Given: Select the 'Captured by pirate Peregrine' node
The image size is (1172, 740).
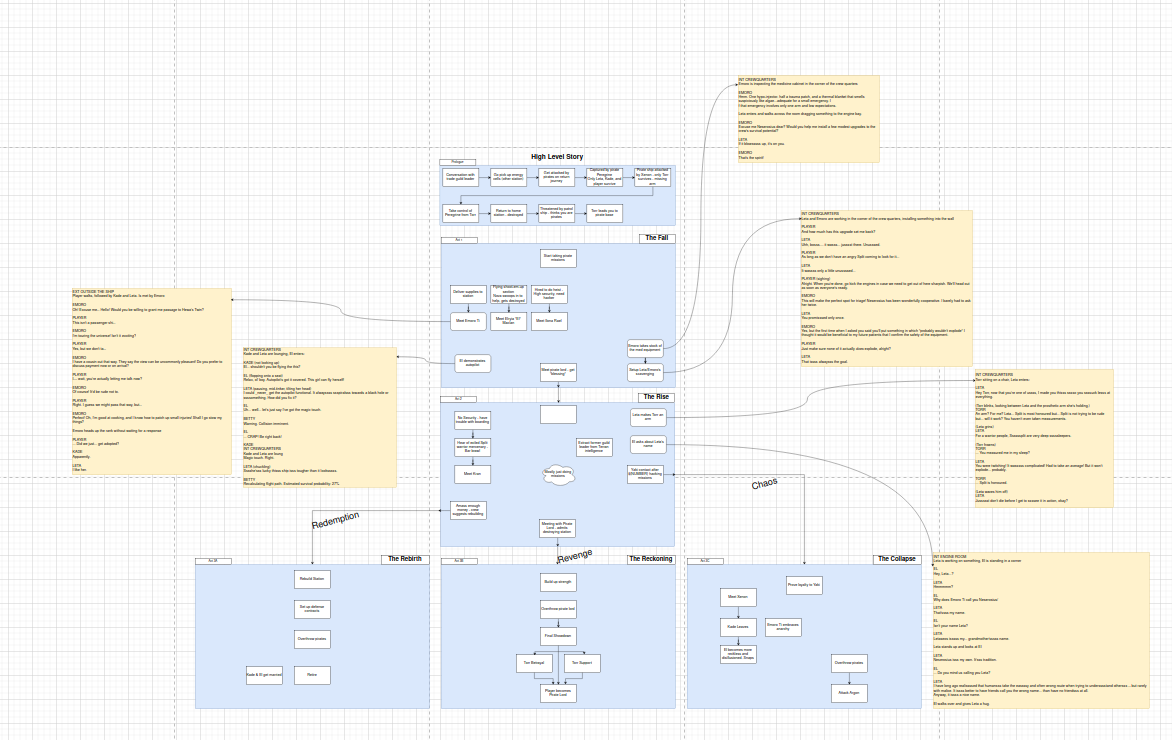Looking at the screenshot, I should pyautogui.click(x=604, y=177).
